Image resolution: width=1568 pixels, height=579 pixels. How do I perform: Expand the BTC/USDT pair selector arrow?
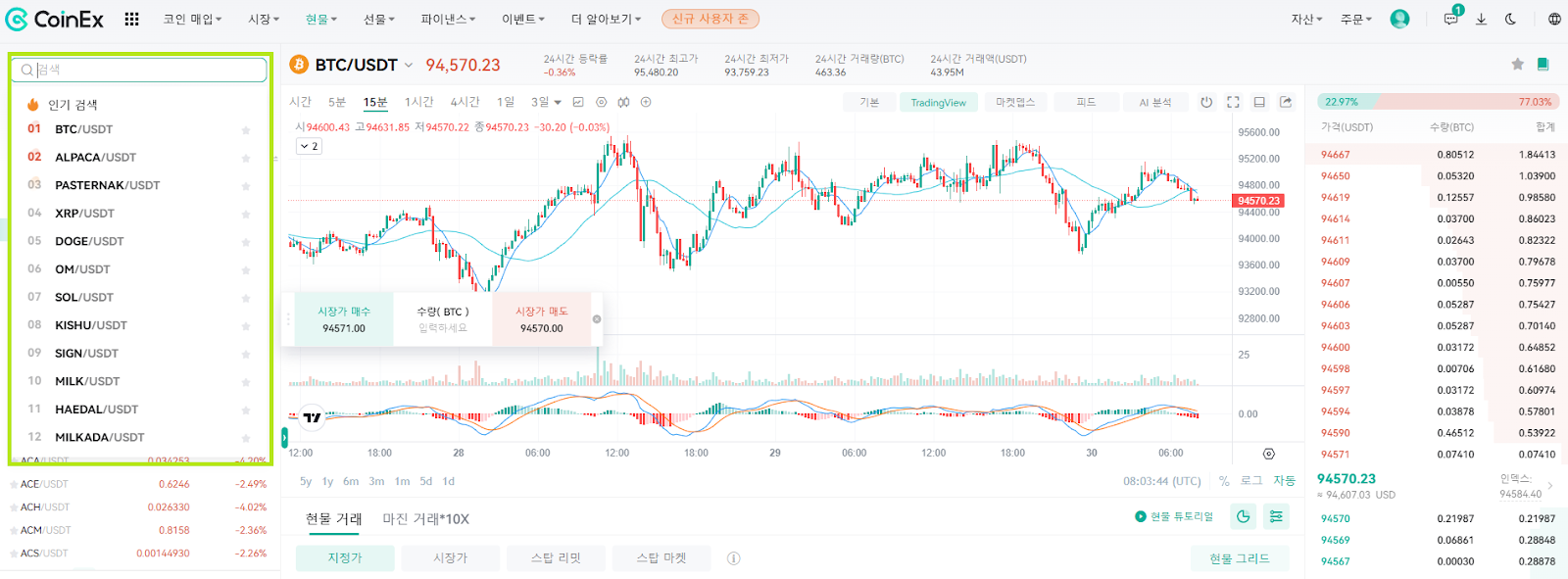(409, 66)
